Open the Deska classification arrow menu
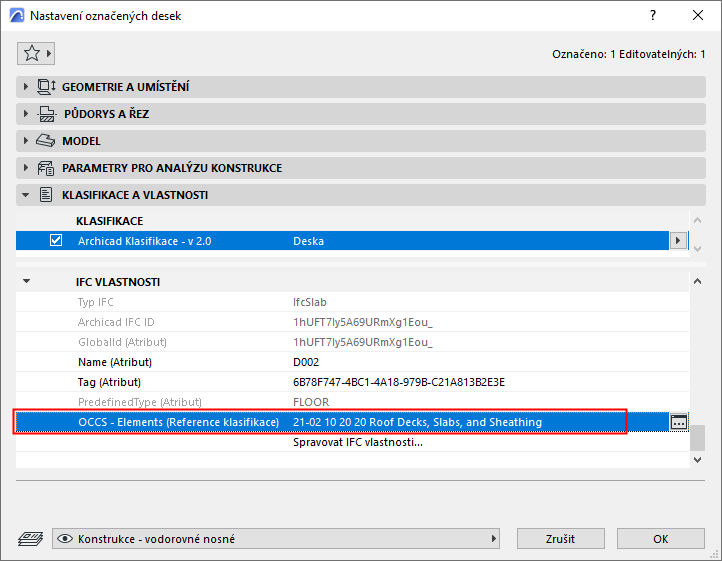The height and width of the screenshot is (561, 722). click(x=678, y=240)
